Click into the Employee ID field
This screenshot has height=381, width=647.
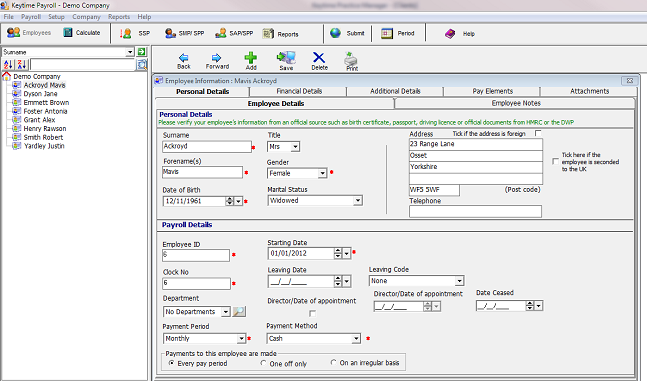(x=196, y=255)
